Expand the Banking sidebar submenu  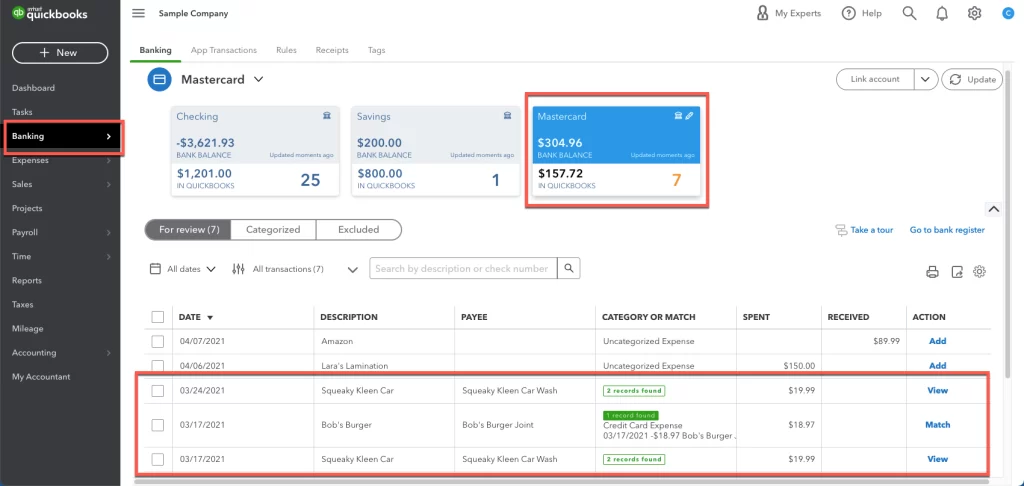point(108,136)
